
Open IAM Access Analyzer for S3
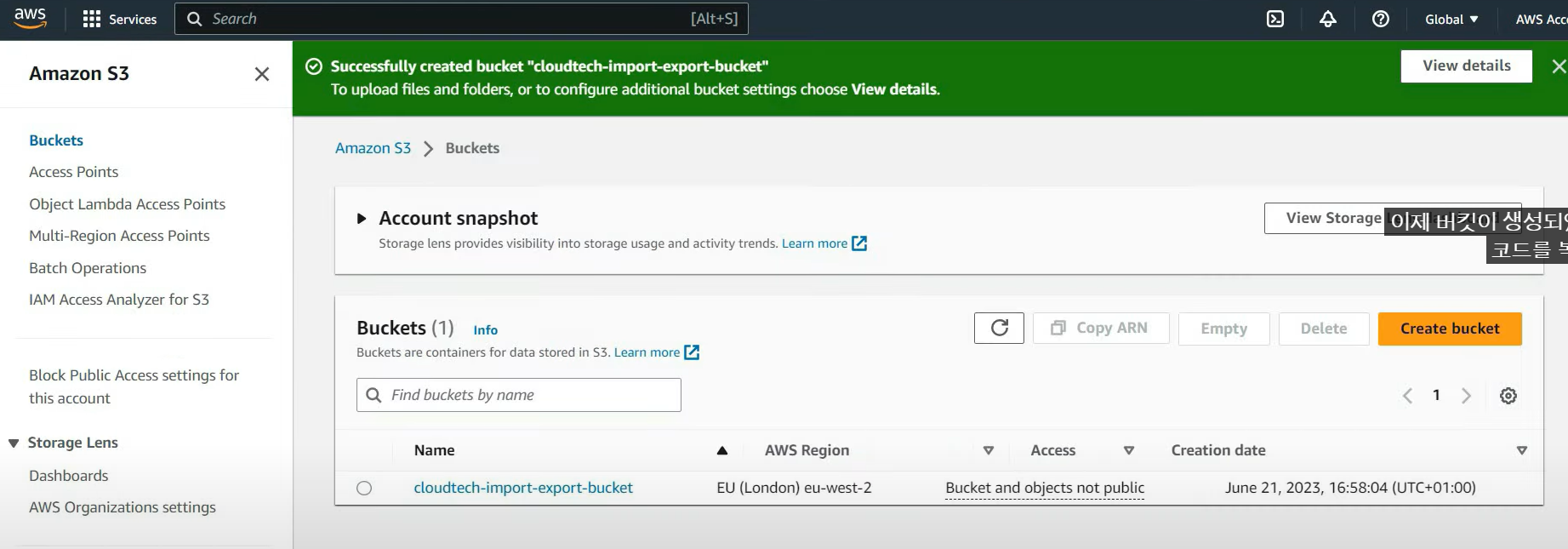(x=119, y=300)
